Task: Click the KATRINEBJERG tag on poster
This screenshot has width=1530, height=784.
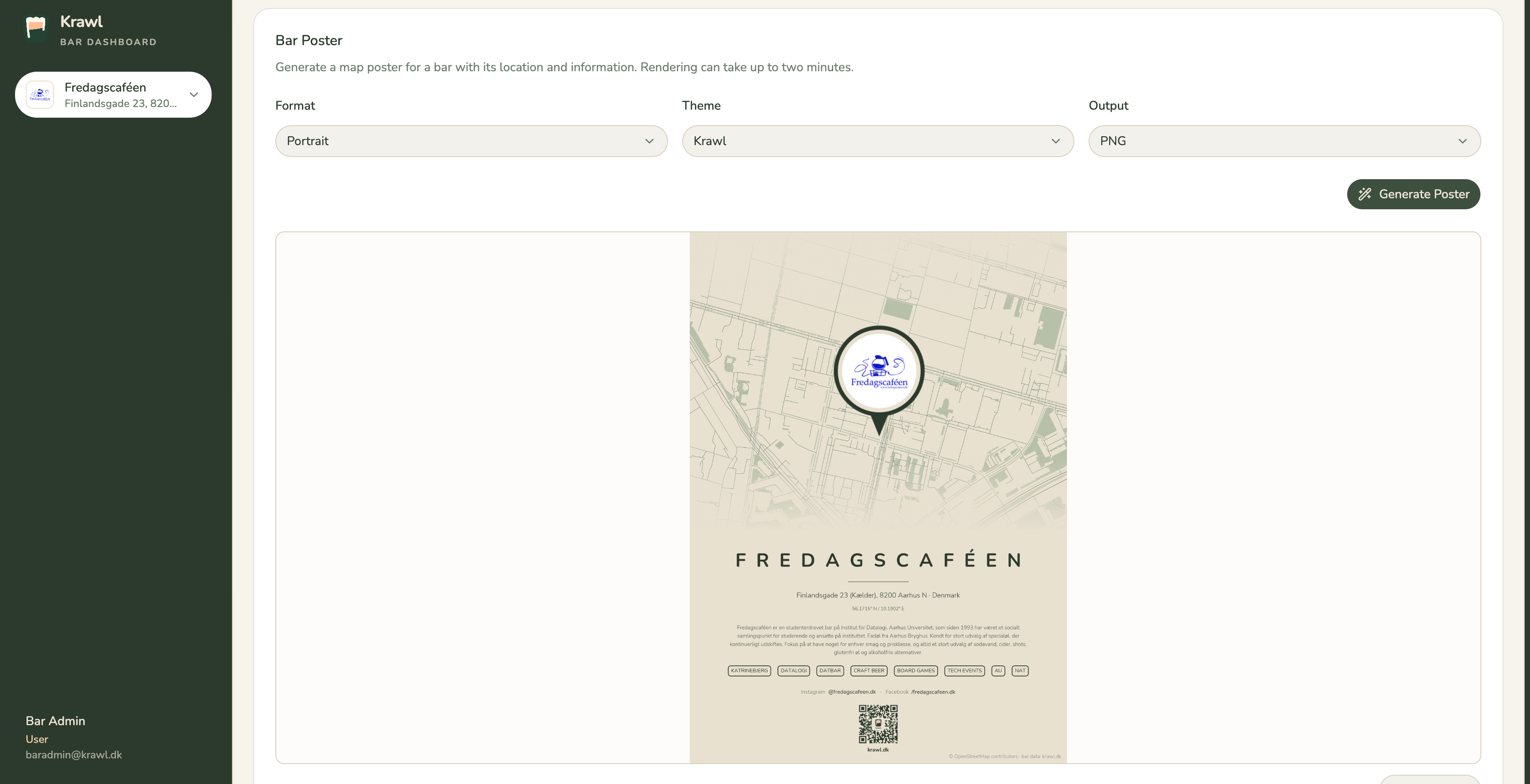Action: (749, 671)
